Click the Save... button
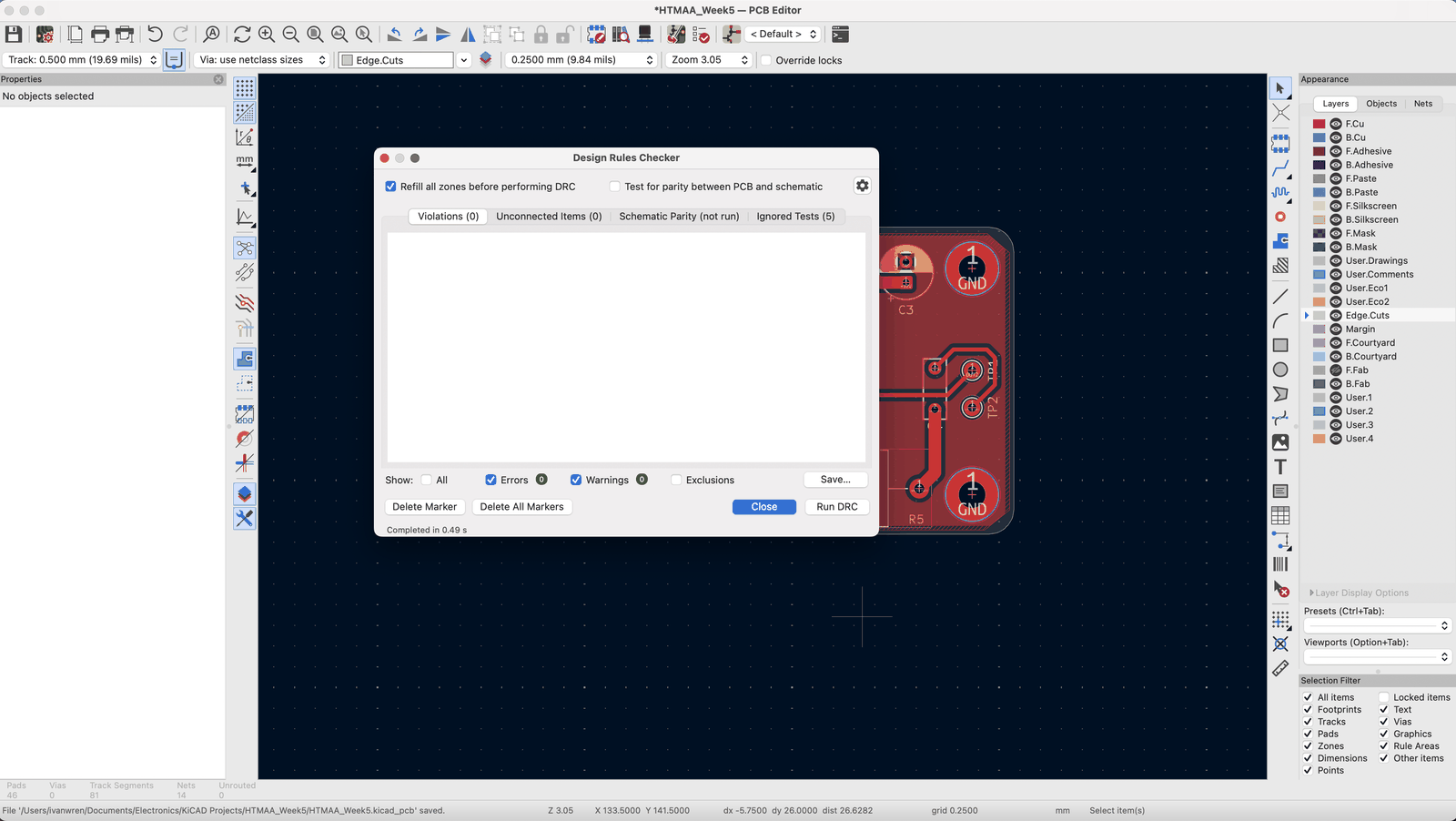The height and width of the screenshot is (821, 1456). tap(835, 479)
